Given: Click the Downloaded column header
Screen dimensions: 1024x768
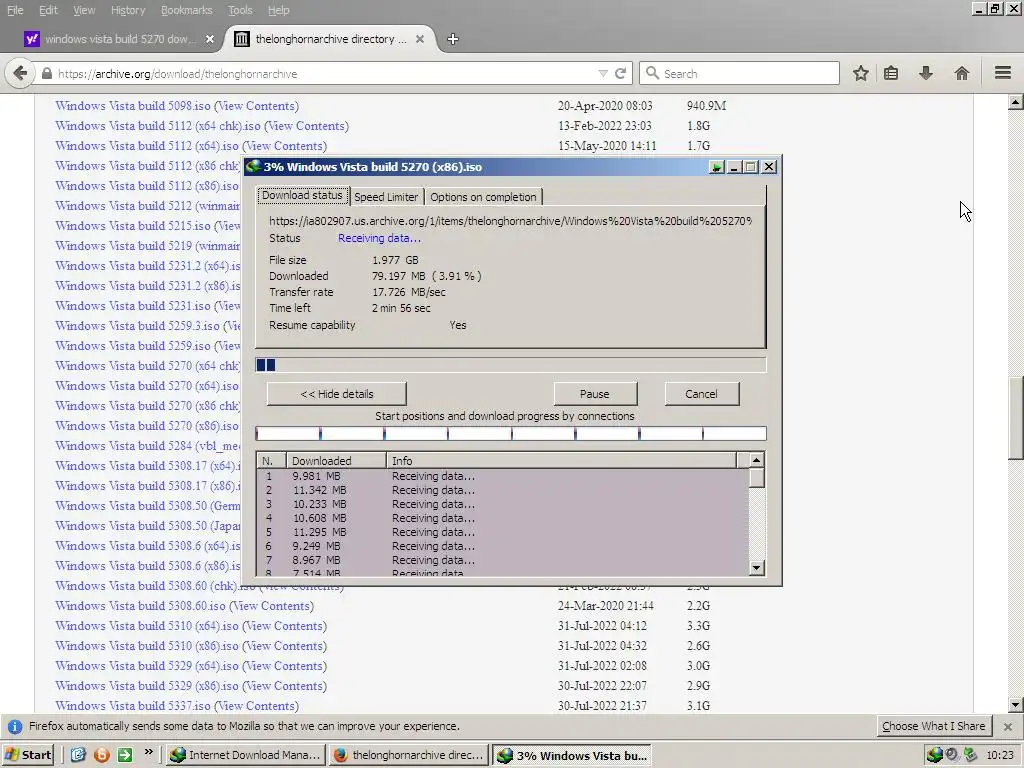Looking at the screenshot, I should pyautogui.click(x=336, y=460).
